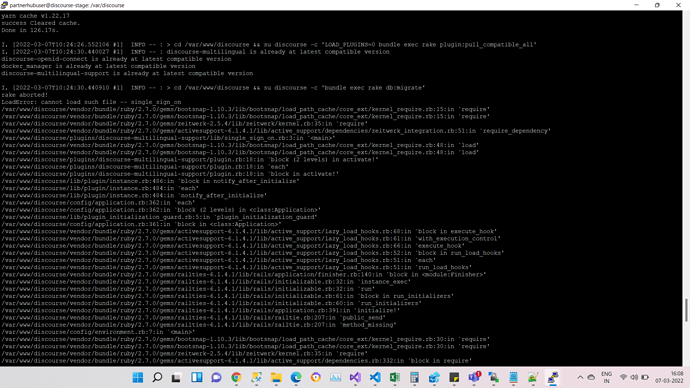Open the battery status tray icon
The image size is (690, 388).
click(x=645, y=377)
